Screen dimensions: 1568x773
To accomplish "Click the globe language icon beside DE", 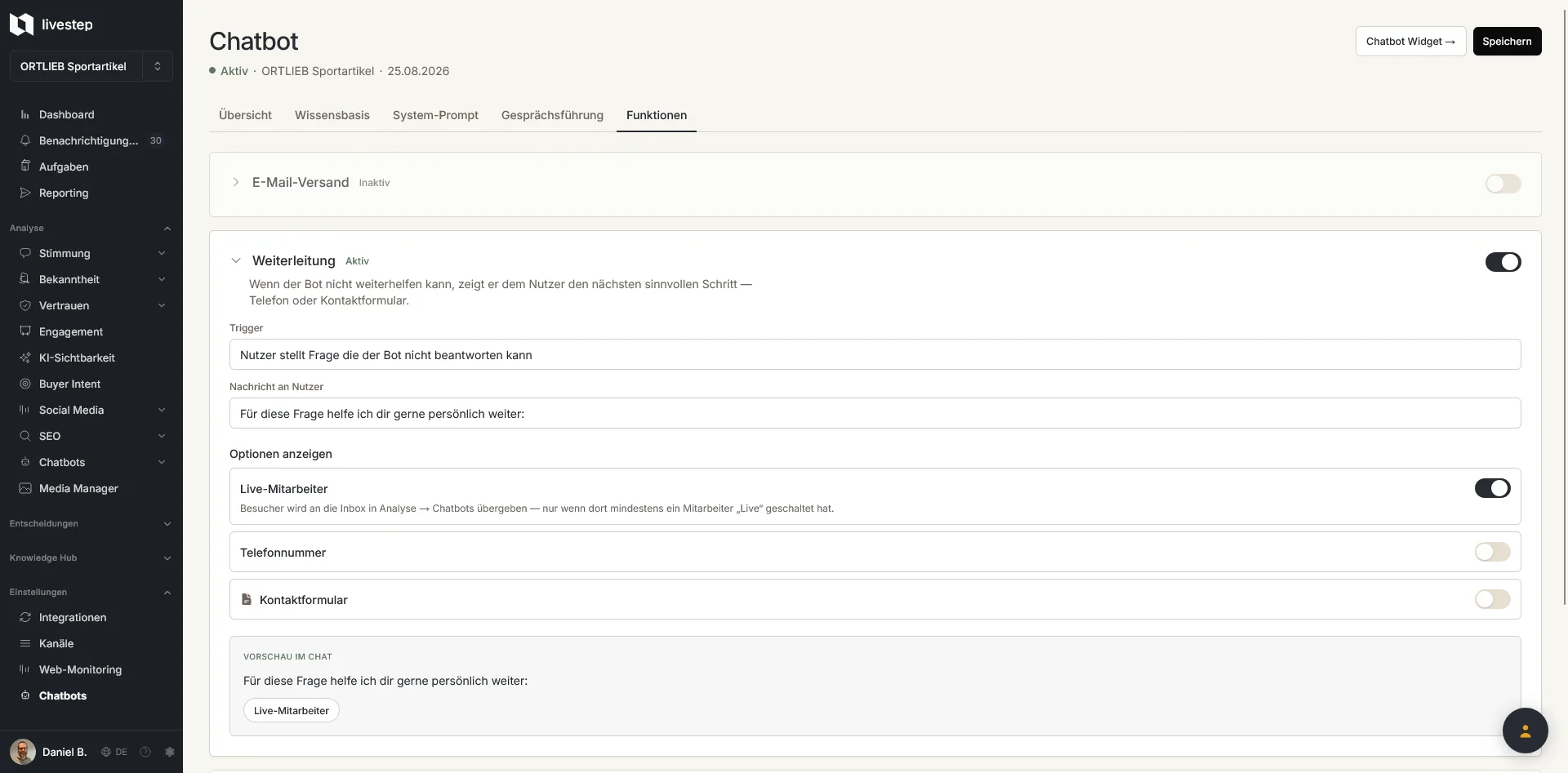I will [106, 752].
